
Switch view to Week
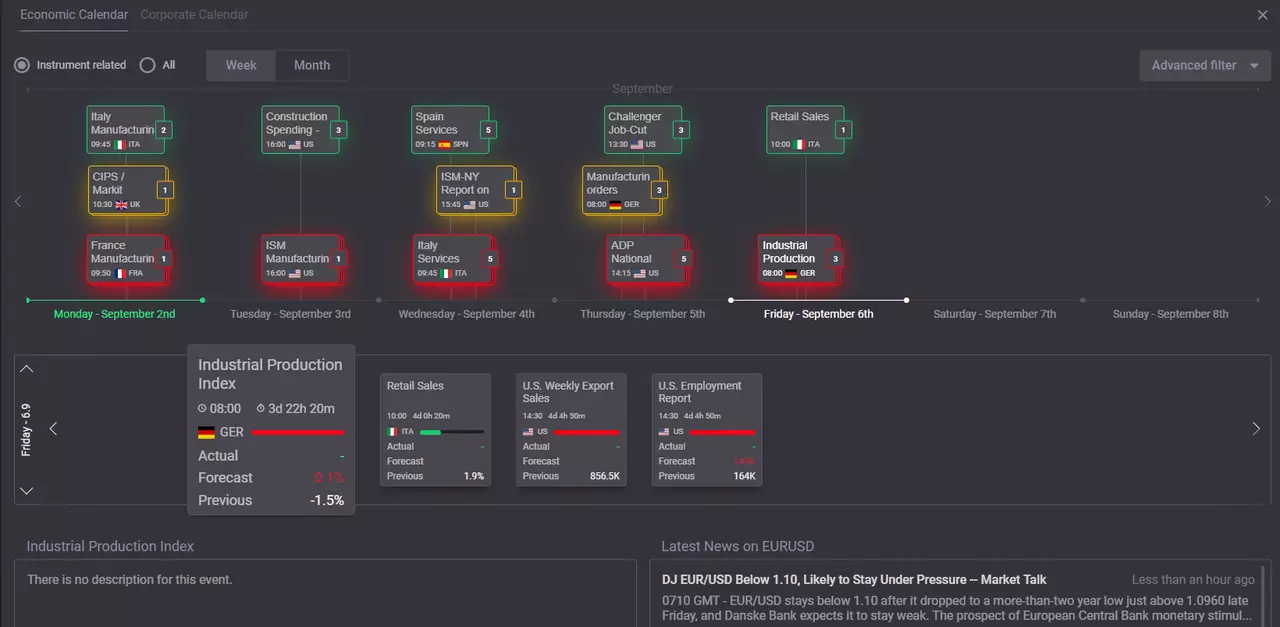(241, 65)
